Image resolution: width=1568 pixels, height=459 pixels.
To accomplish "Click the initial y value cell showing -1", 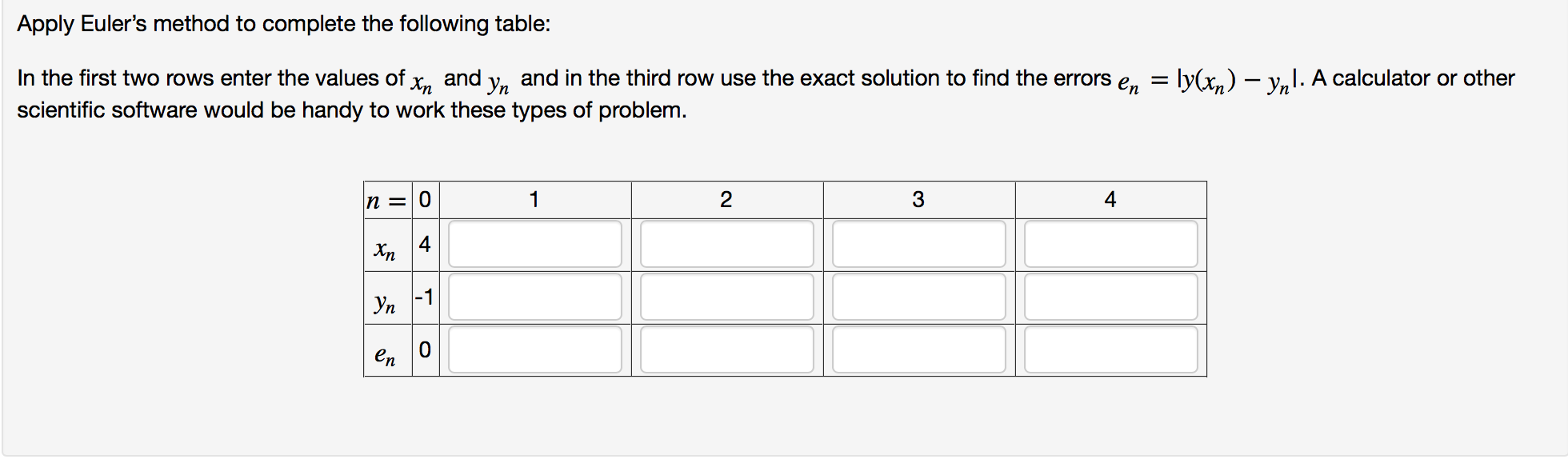I will click(x=425, y=297).
